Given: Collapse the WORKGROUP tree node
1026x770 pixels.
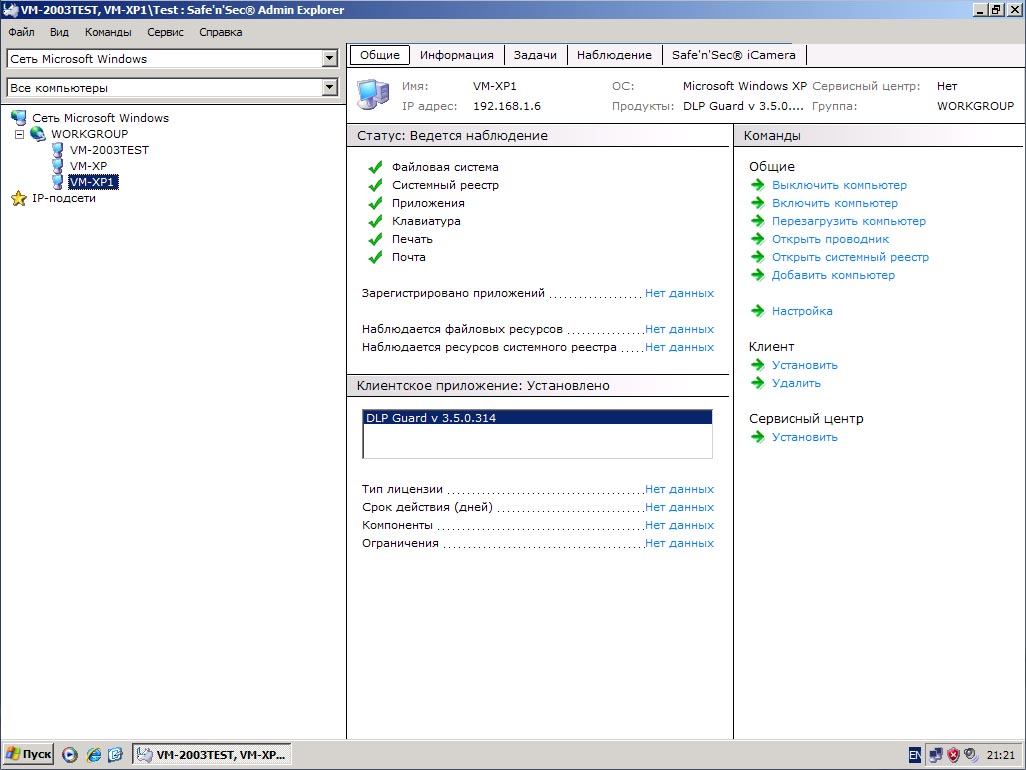Looking at the screenshot, I should pos(20,134).
